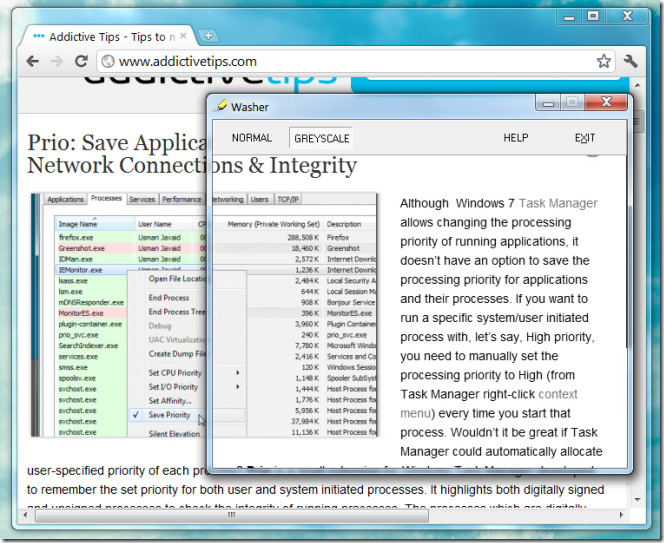Viewport: 664px width, 543px height.
Task: Click the page vertical scrollbar up arrow
Action: click(637, 86)
